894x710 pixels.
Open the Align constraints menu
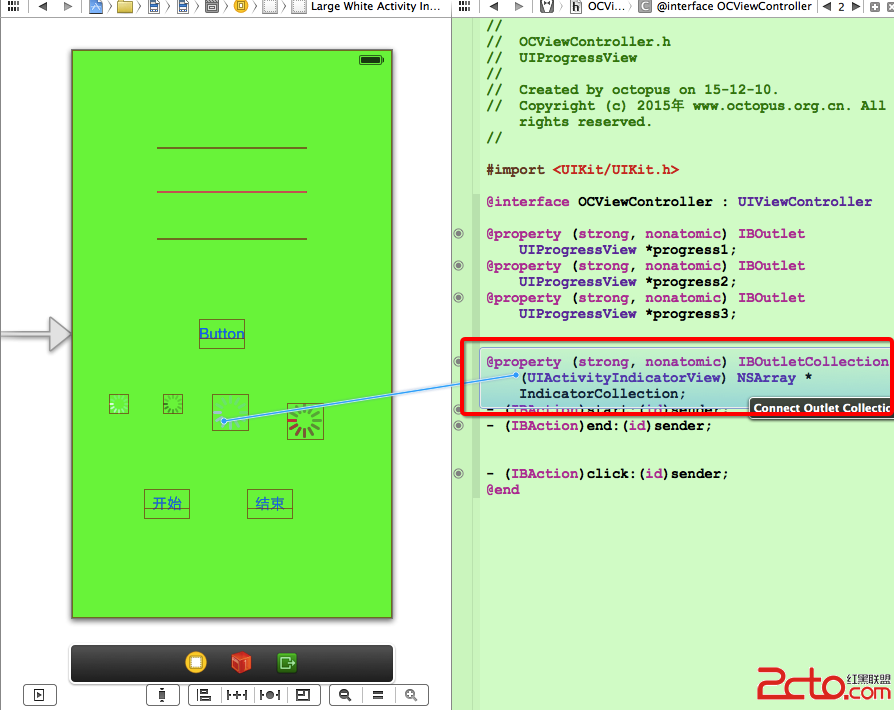click(204, 695)
